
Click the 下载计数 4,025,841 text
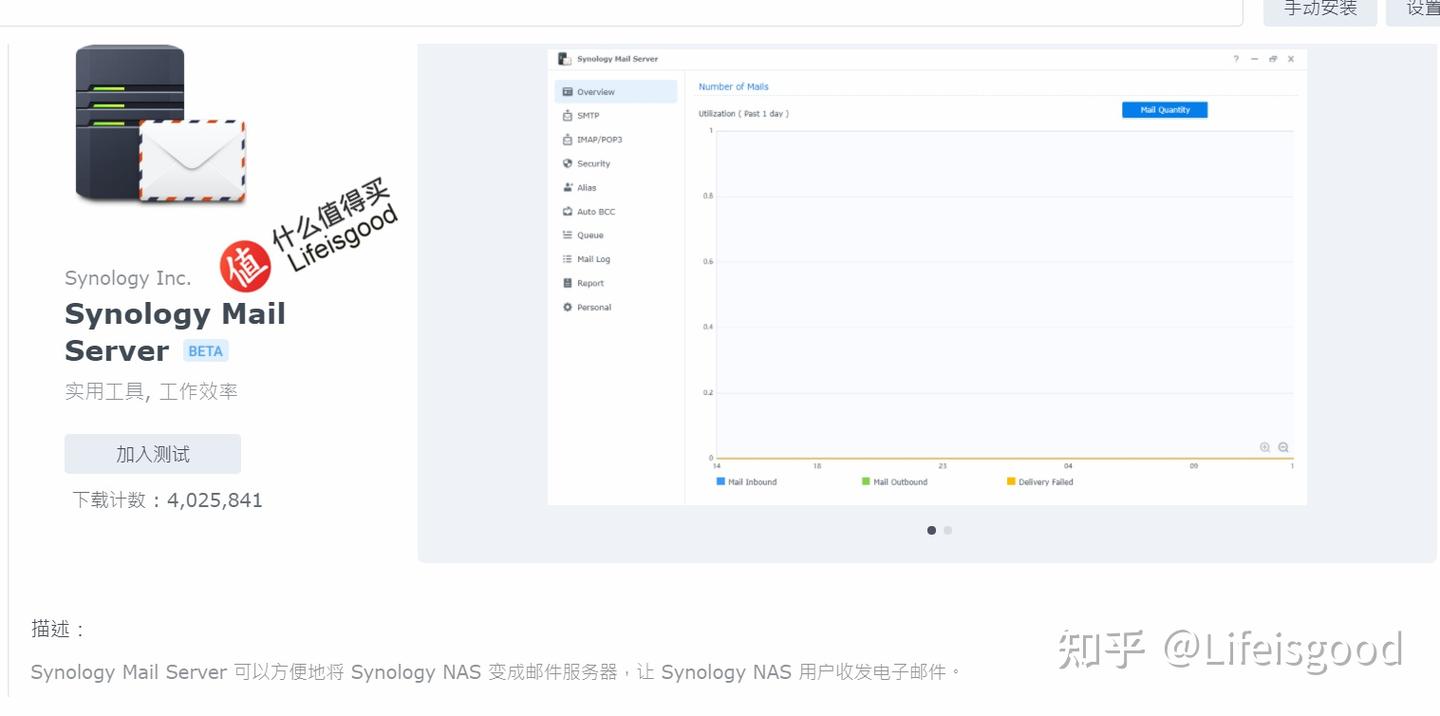click(167, 500)
